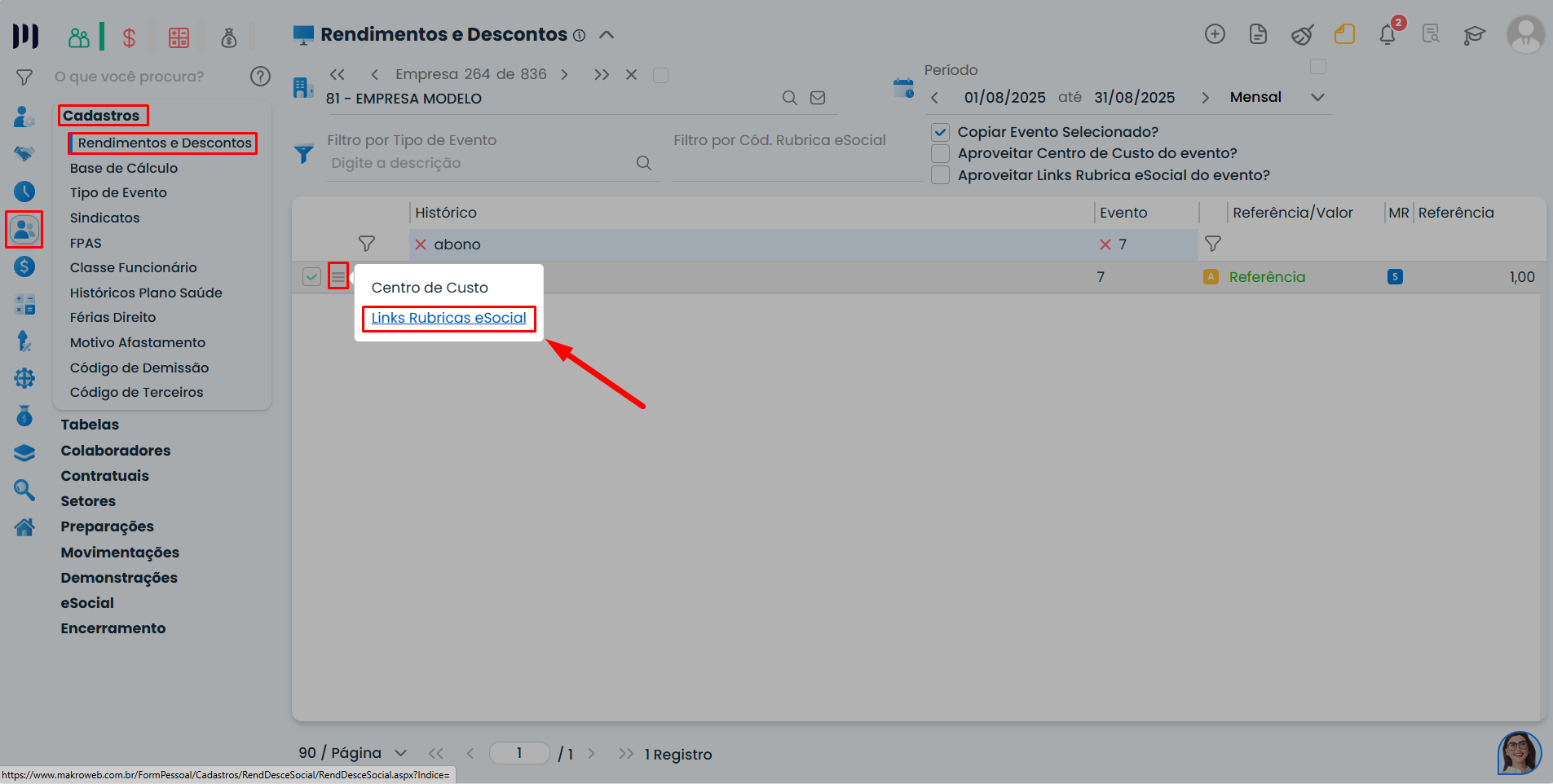Open the blue calculator icon in the left sidebar
Screen dimensions: 1553x784
click(x=24, y=304)
